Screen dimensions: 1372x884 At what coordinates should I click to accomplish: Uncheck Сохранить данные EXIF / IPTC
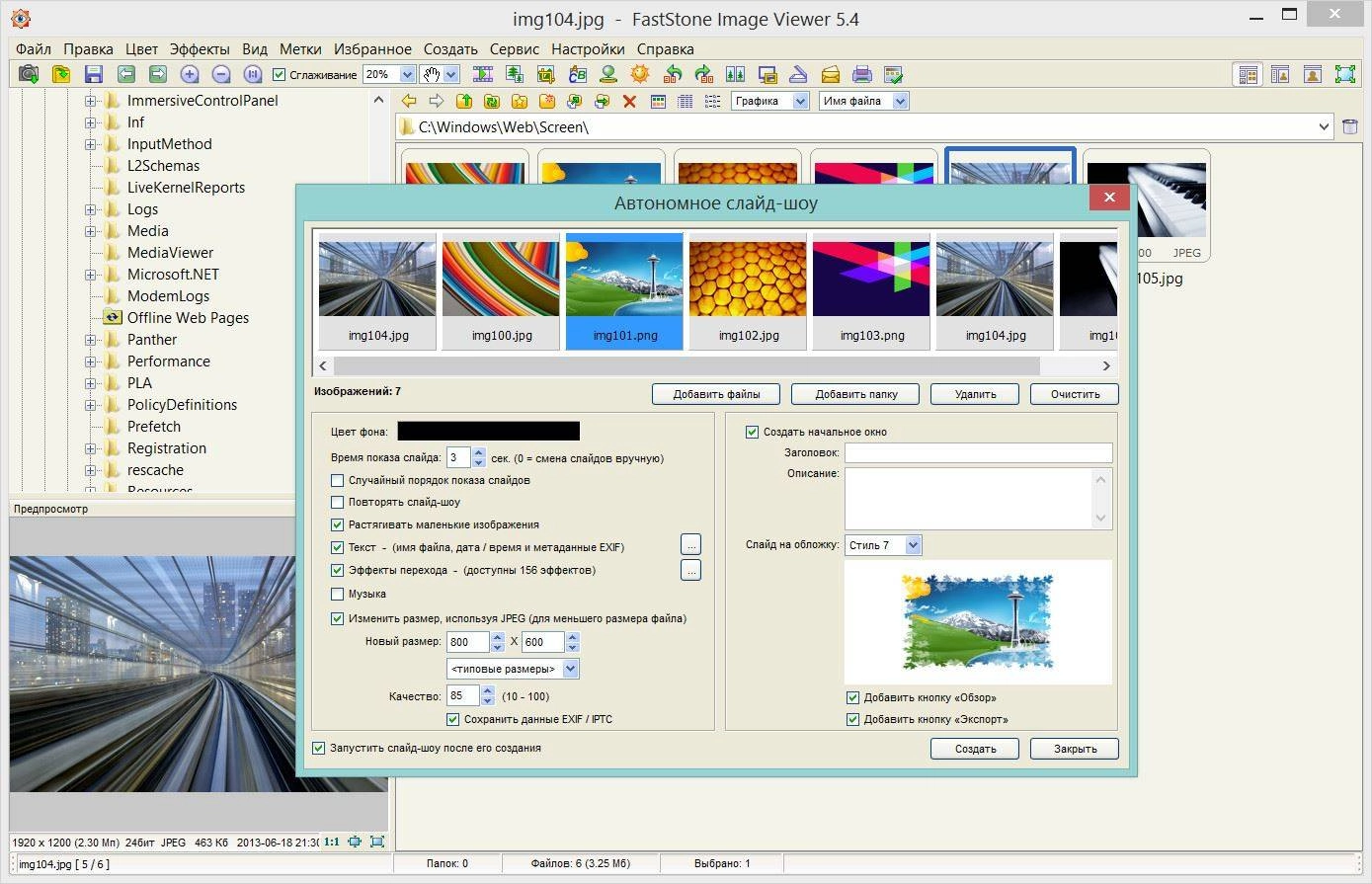click(453, 719)
